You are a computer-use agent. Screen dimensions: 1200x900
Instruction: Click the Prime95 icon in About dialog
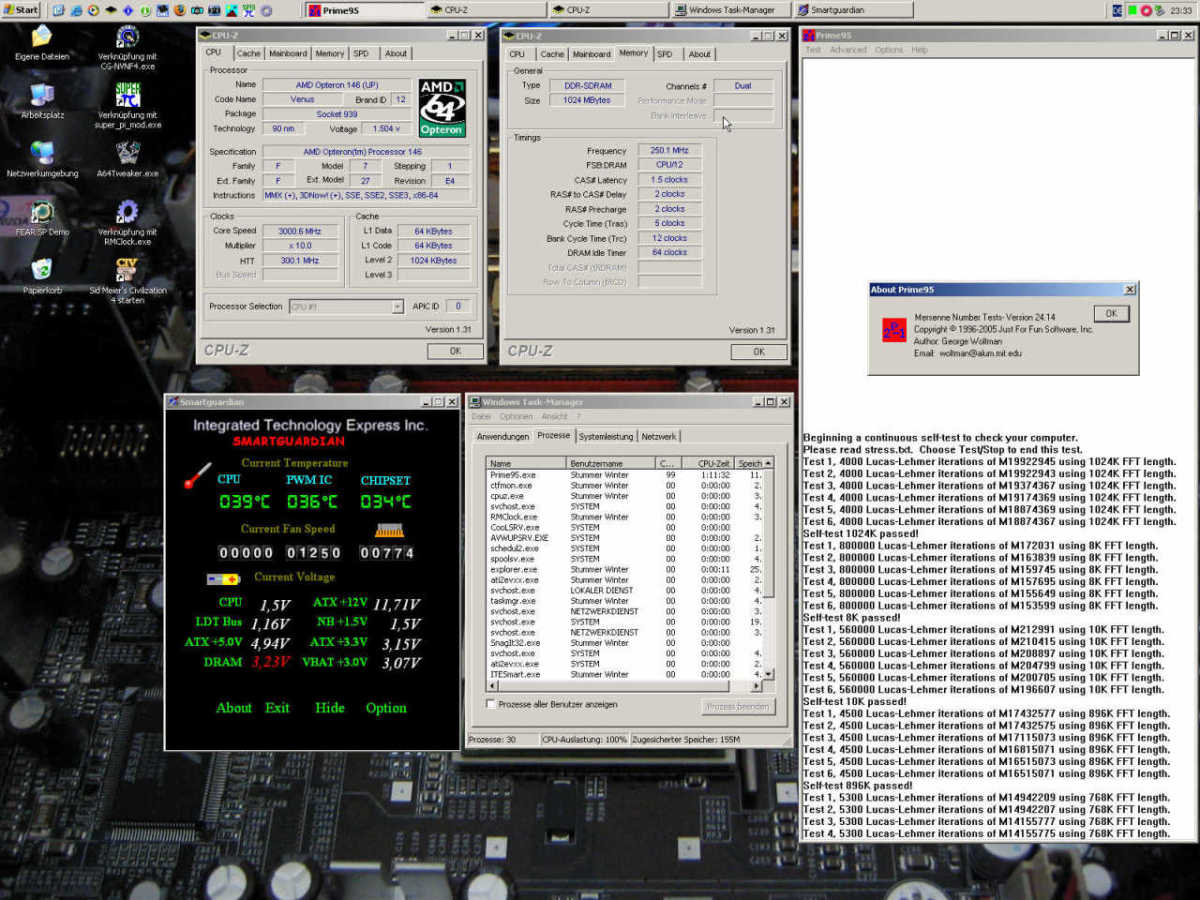[894, 330]
